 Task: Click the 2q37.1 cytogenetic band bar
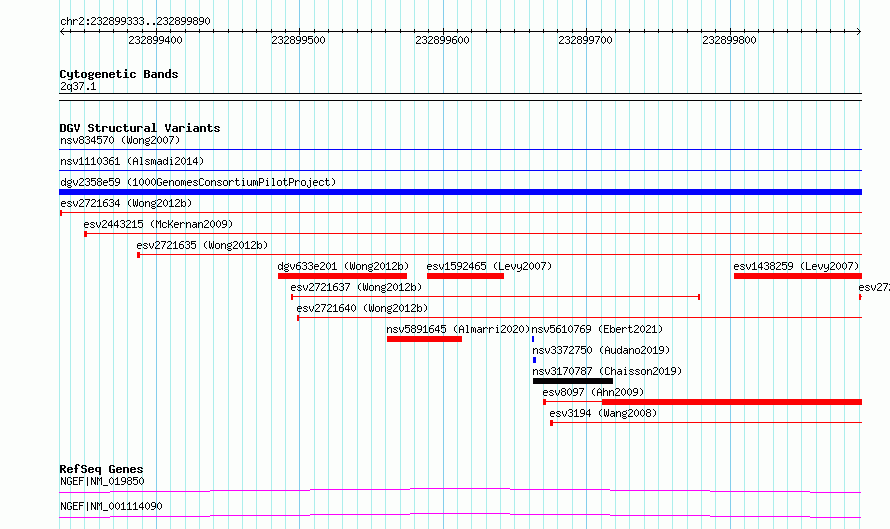460,97
